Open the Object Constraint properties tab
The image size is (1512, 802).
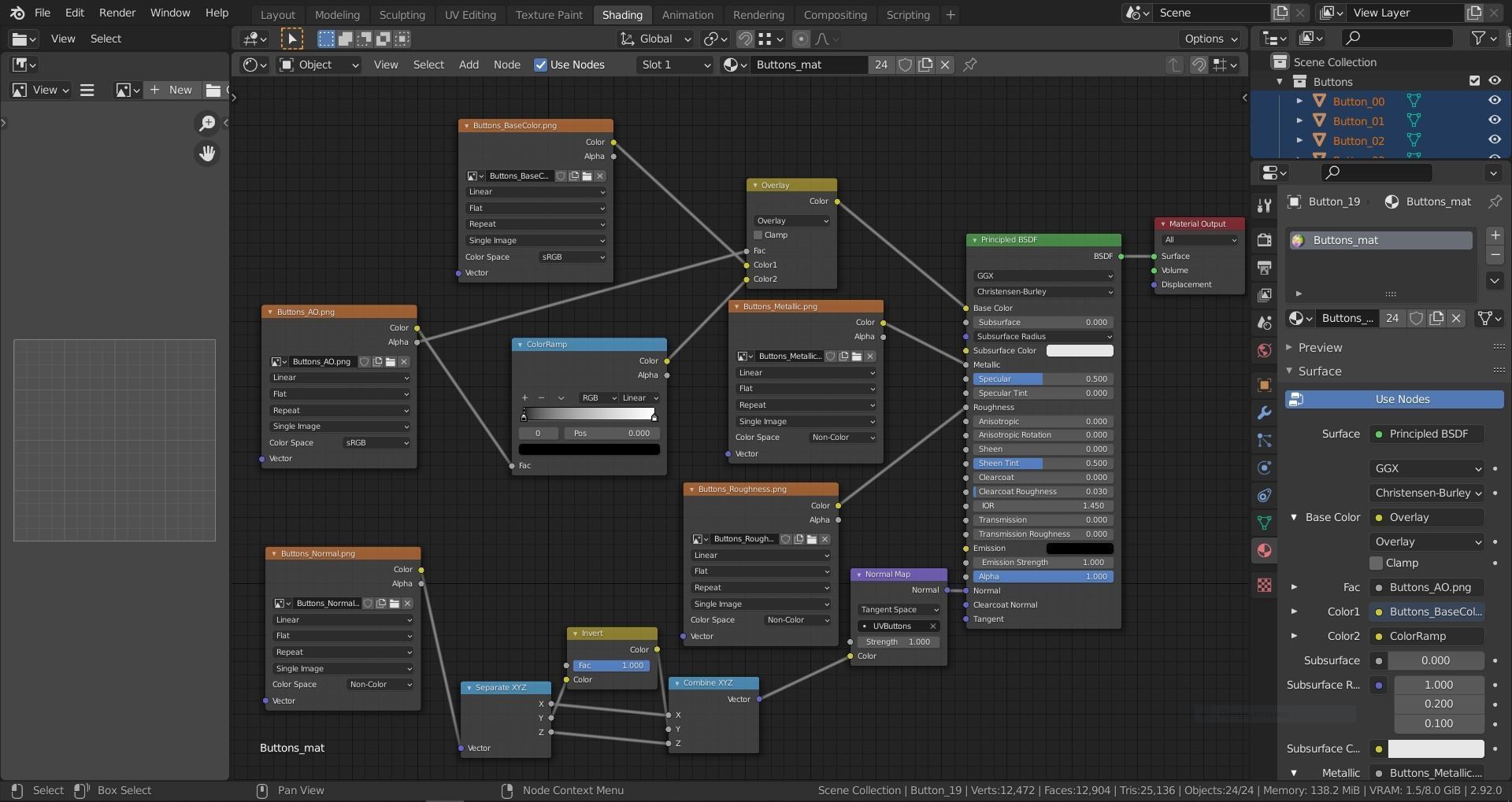click(x=1264, y=495)
